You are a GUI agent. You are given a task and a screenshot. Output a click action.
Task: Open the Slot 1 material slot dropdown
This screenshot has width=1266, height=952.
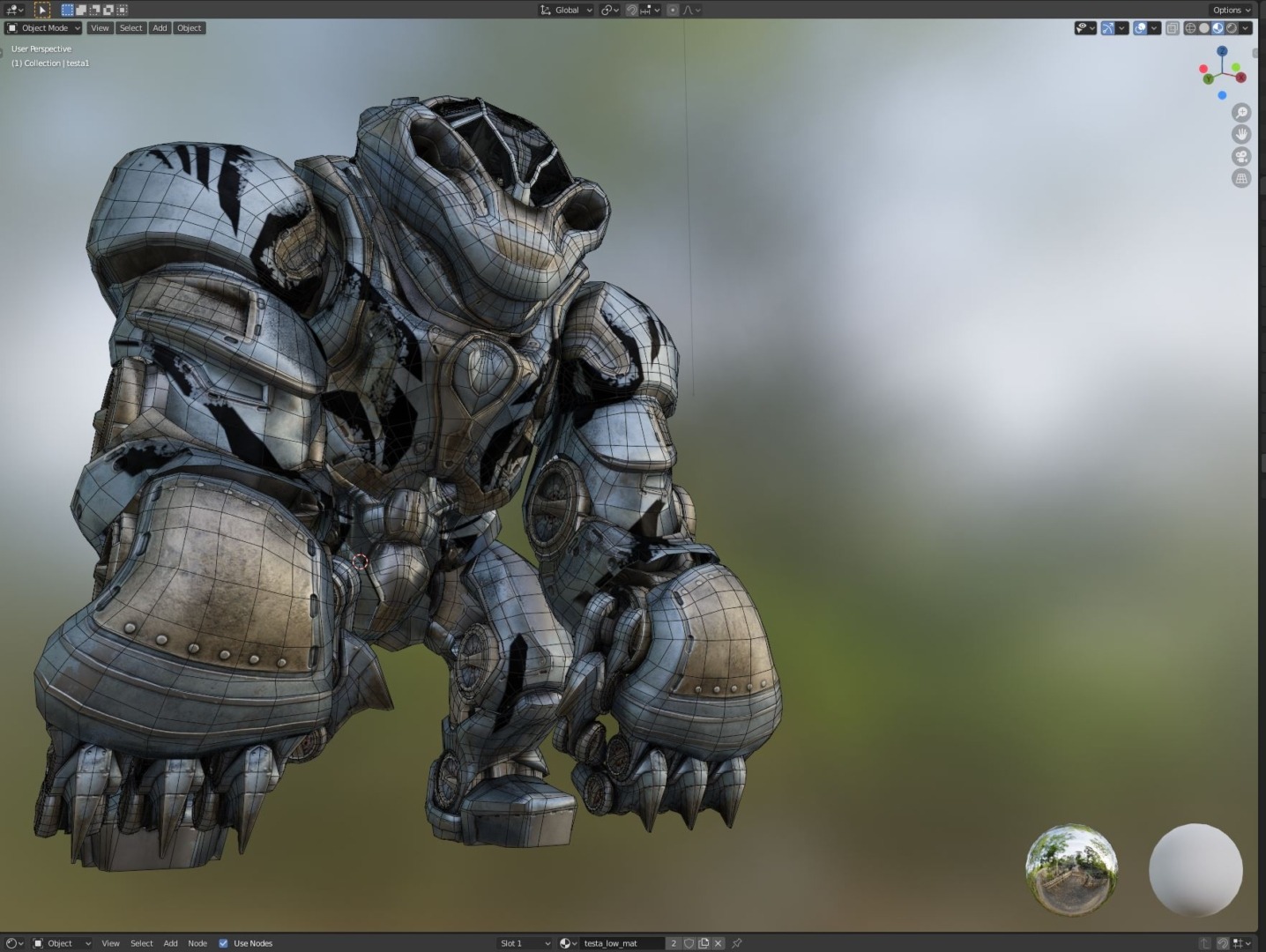tap(525, 943)
